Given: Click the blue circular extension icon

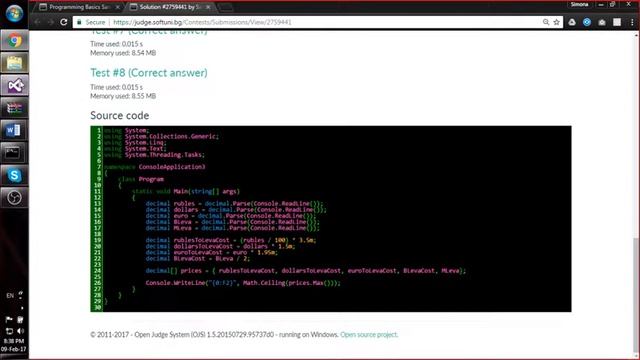Looking at the screenshot, I should tap(587, 22).
